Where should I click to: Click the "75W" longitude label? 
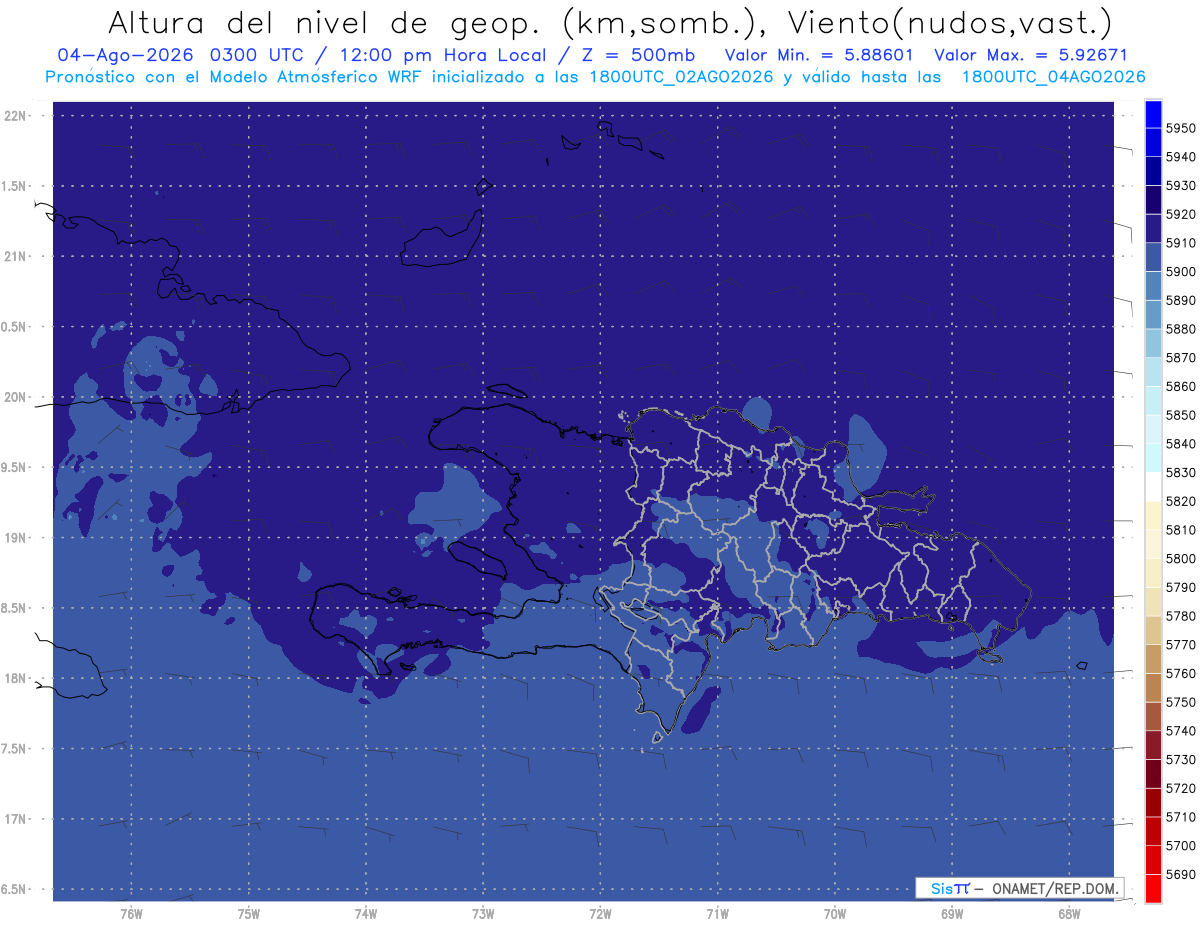[249, 913]
